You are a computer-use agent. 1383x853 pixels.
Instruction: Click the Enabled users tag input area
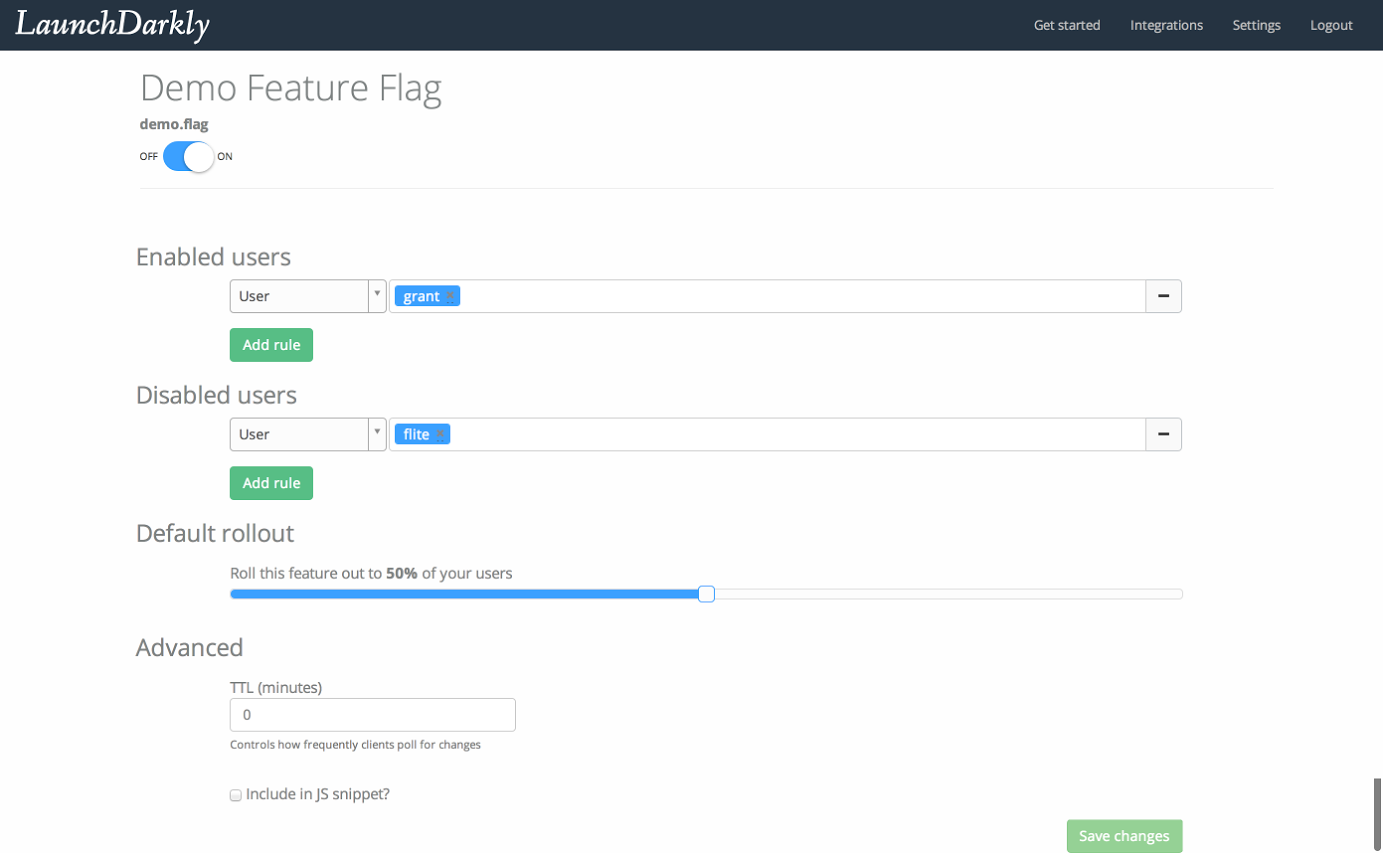tap(800, 296)
